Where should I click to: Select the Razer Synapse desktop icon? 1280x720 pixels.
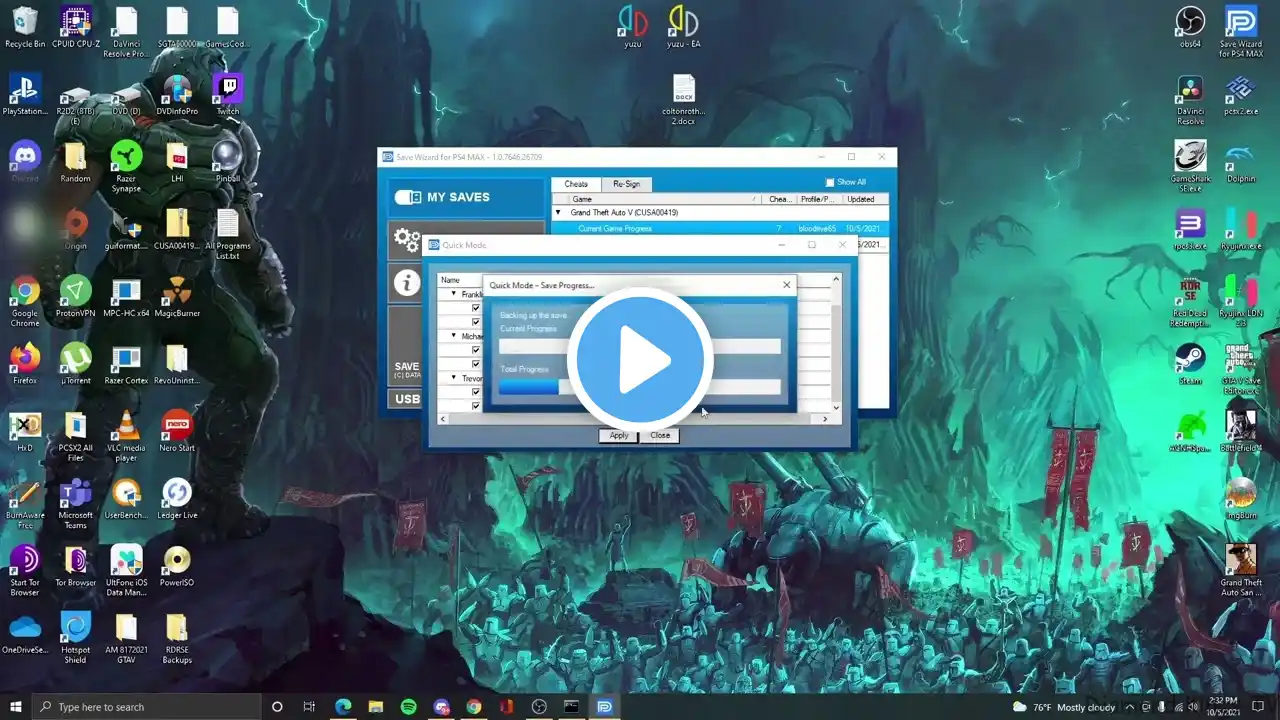[x=126, y=166]
